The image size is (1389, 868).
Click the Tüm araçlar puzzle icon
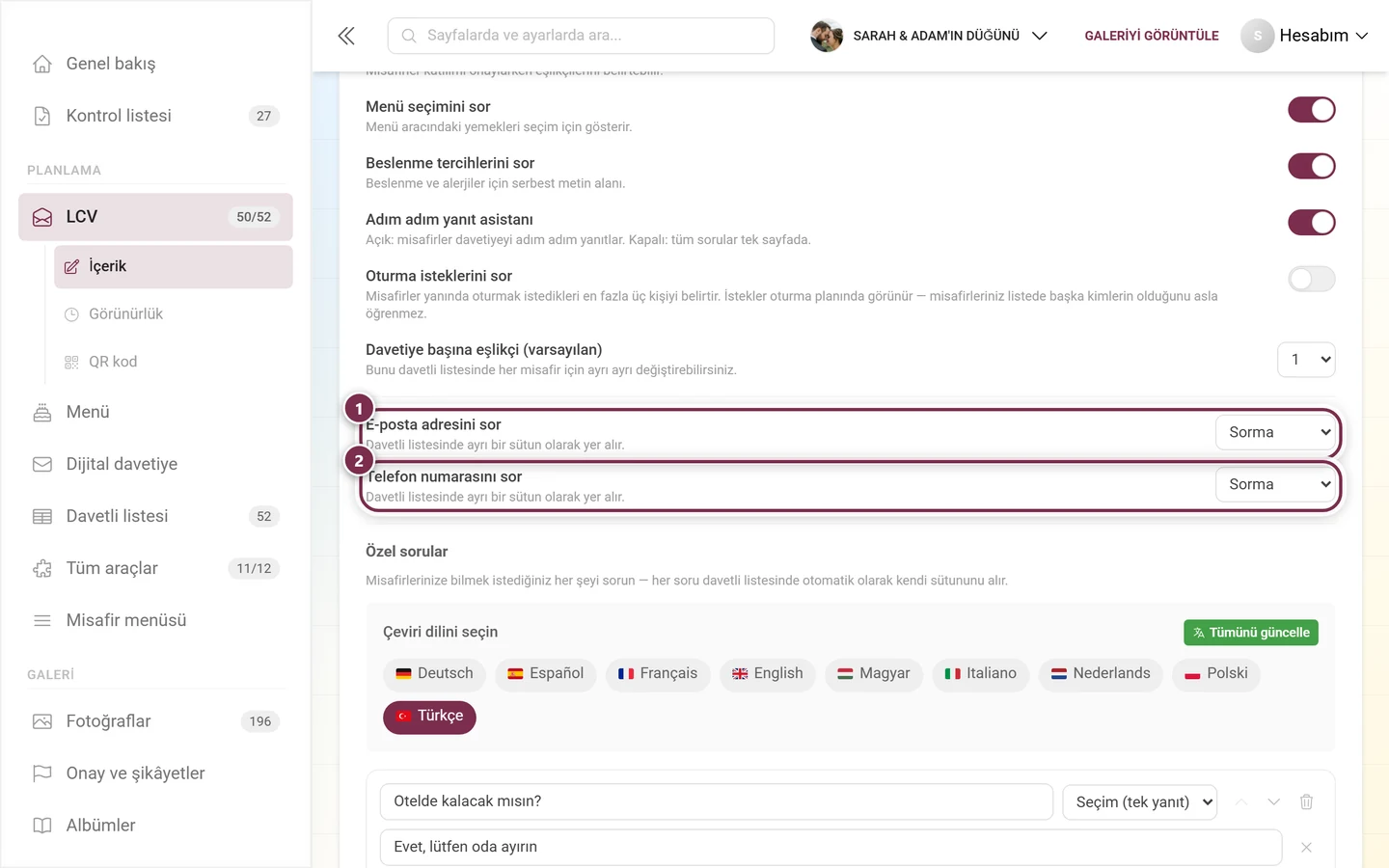tap(42, 568)
